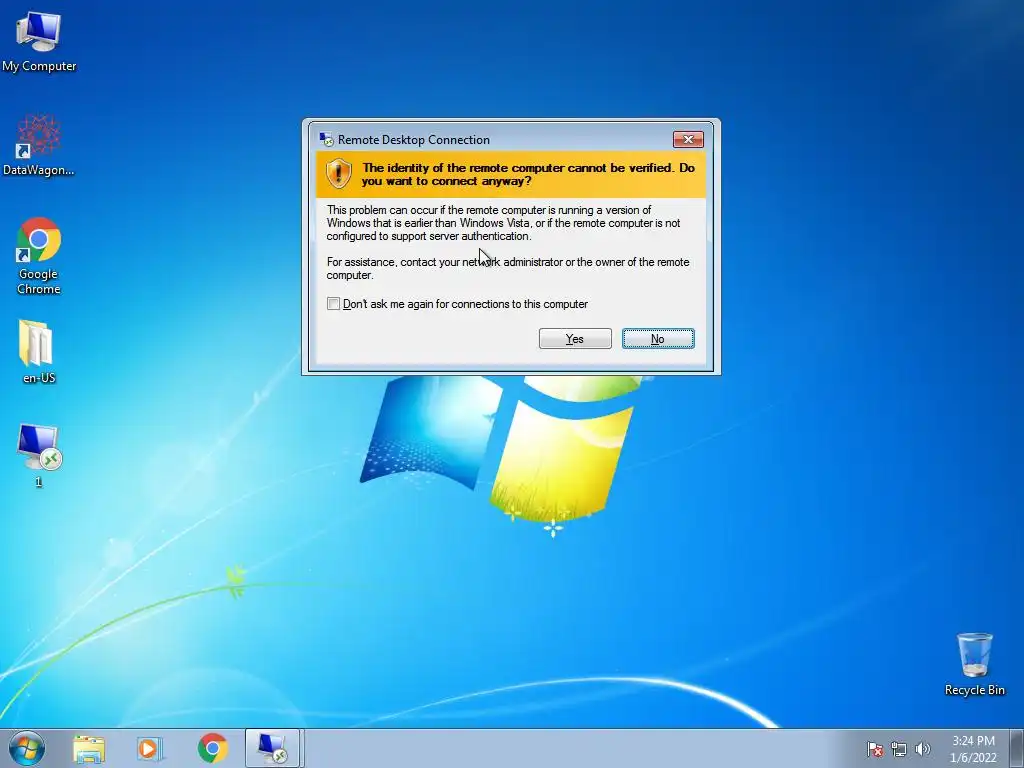Select the Google Chrome desktop shortcut
The image size is (1024, 768).
coord(39,255)
